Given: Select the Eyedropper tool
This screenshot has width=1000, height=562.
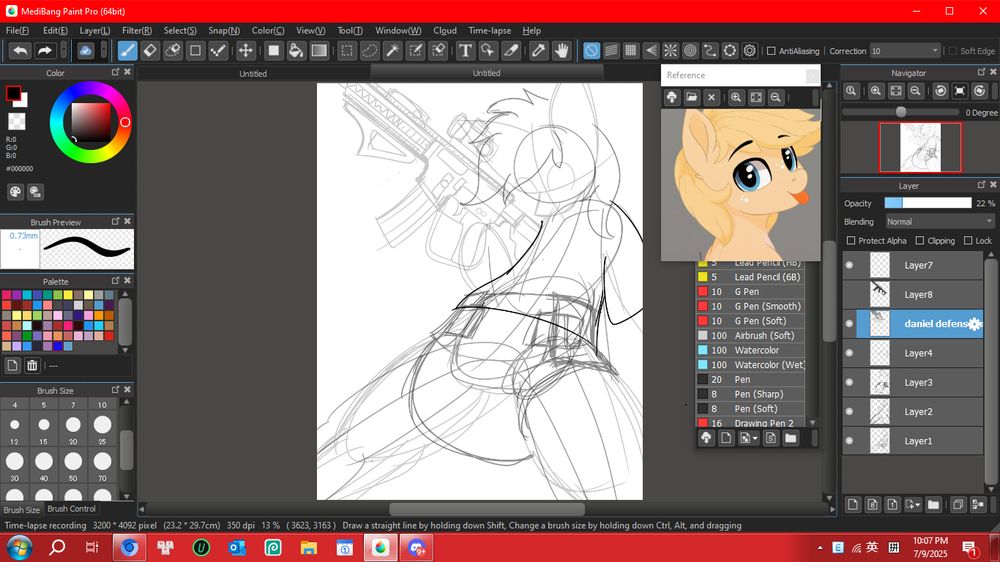Looking at the screenshot, I should click(538, 51).
